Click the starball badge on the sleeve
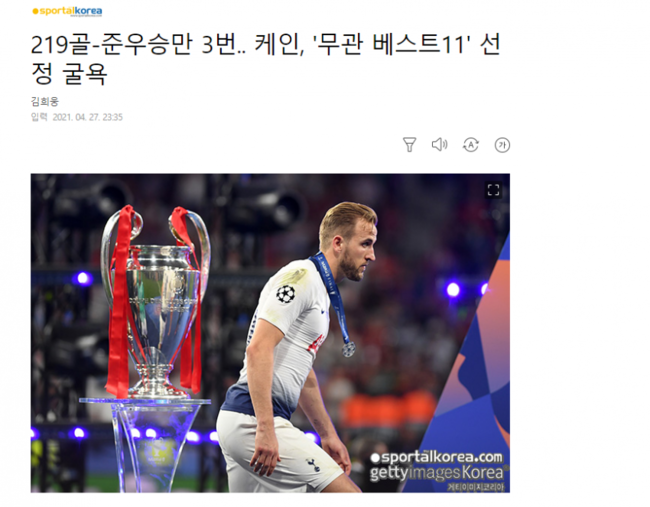Image resolution: width=650 pixels, height=507 pixels. click(x=285, y=294)
